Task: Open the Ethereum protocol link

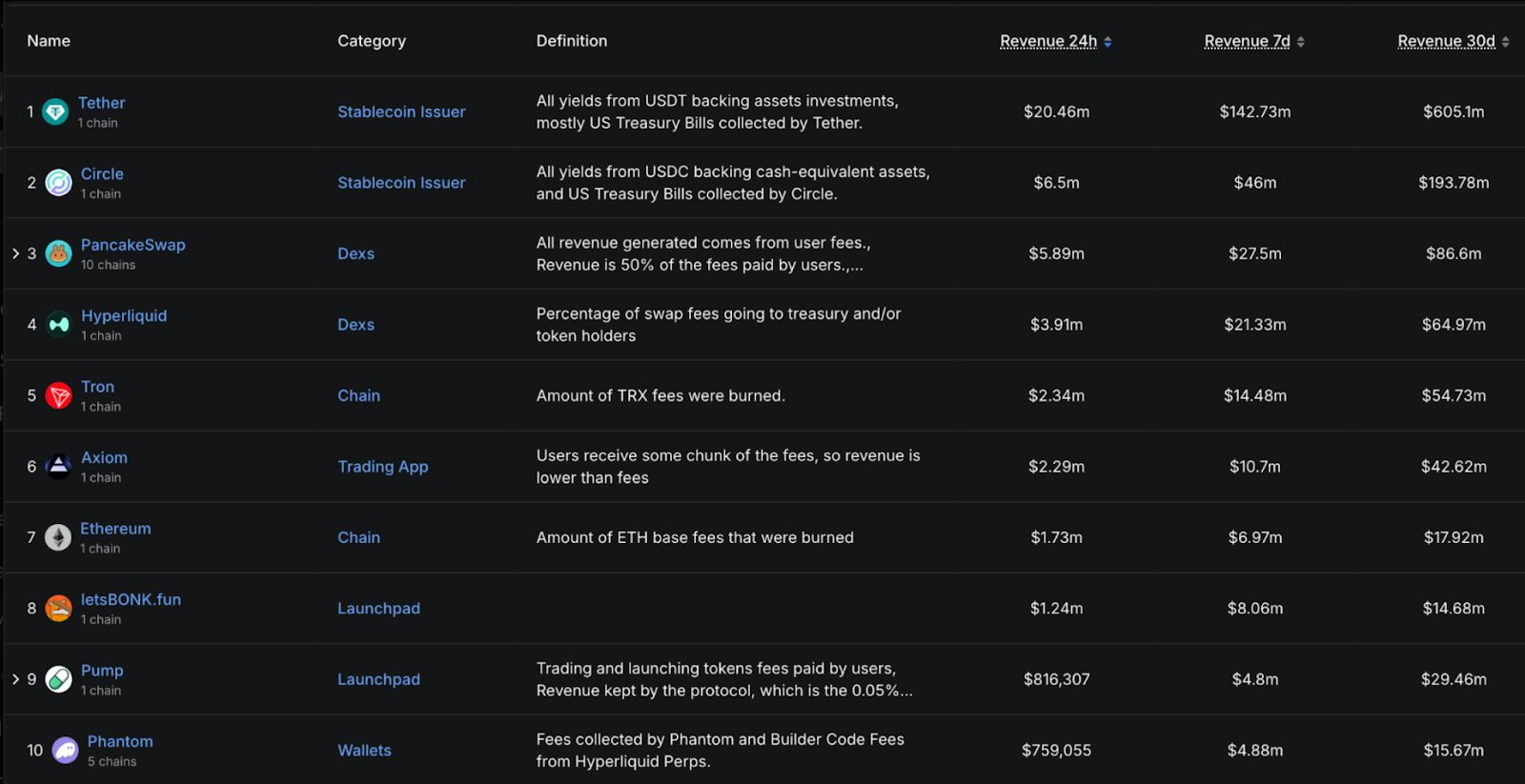Action: [115, 529]
